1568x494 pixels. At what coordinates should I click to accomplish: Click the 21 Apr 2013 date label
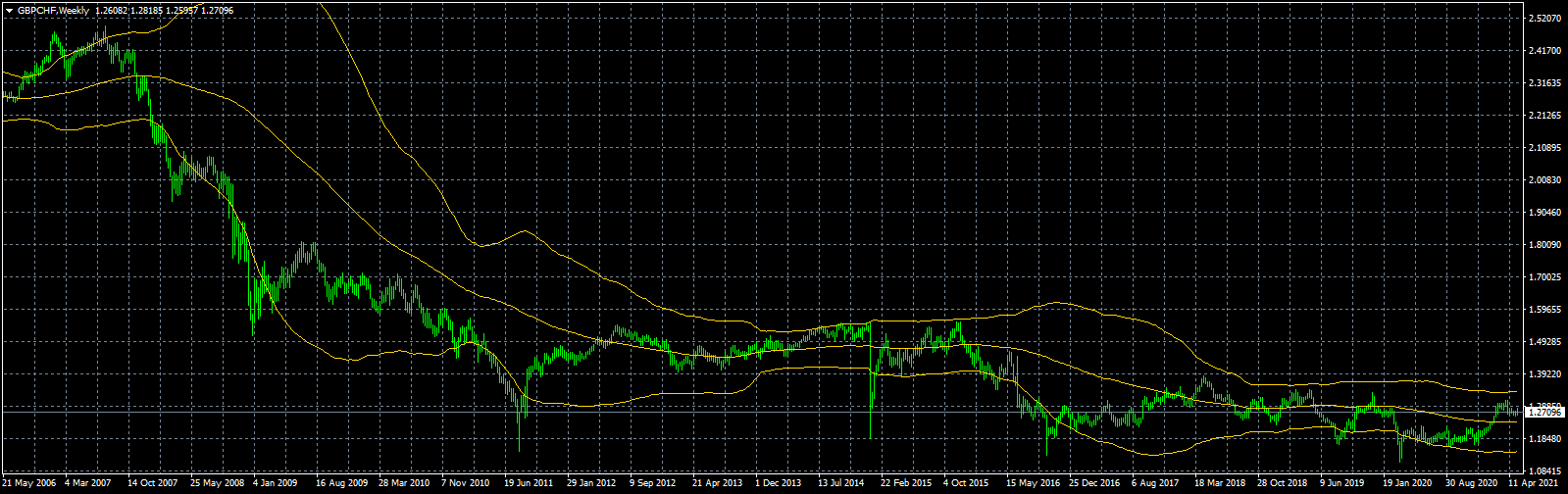717,483
